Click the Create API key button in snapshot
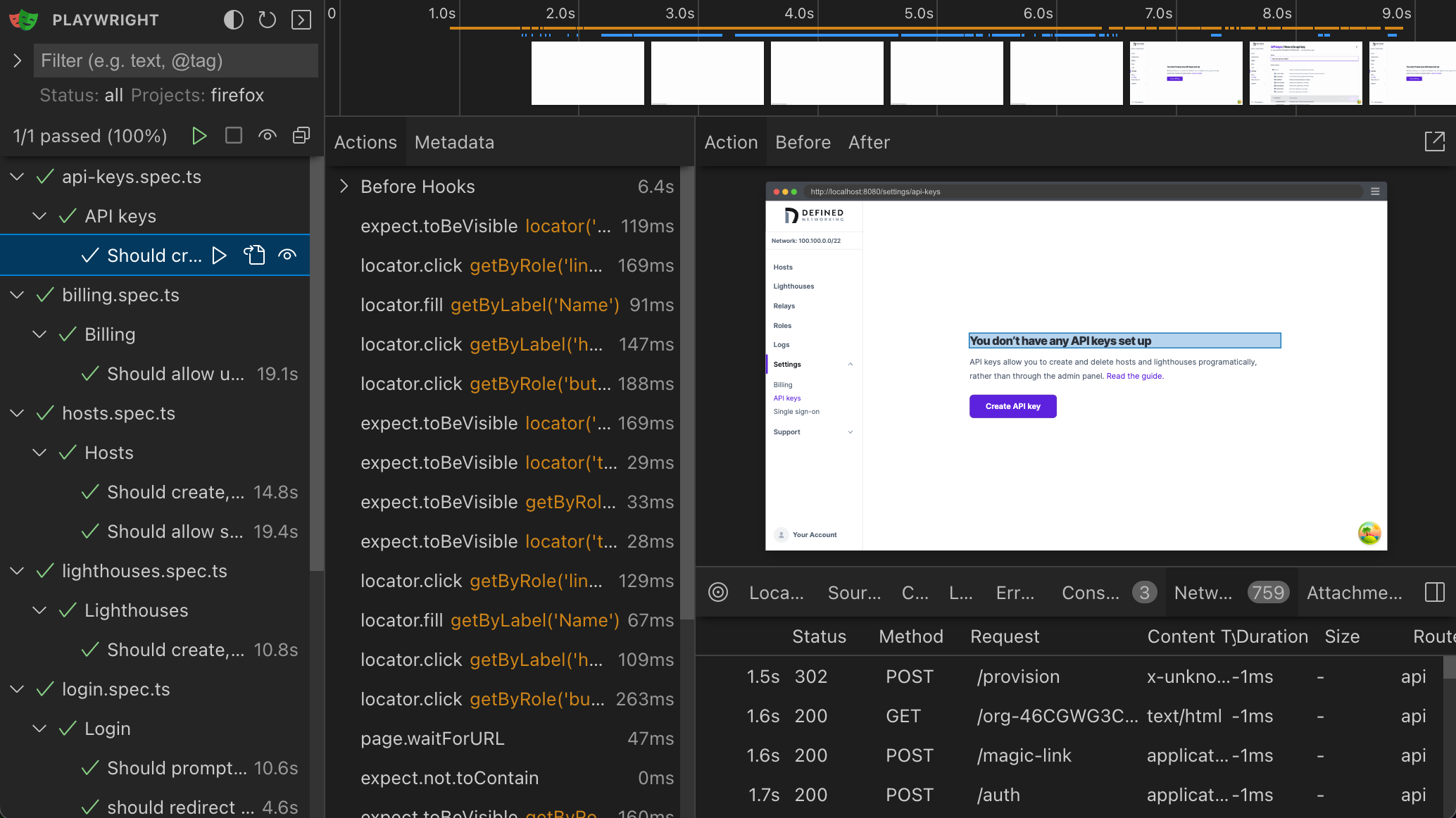The image size is (1456, 818). [1012, 406]
